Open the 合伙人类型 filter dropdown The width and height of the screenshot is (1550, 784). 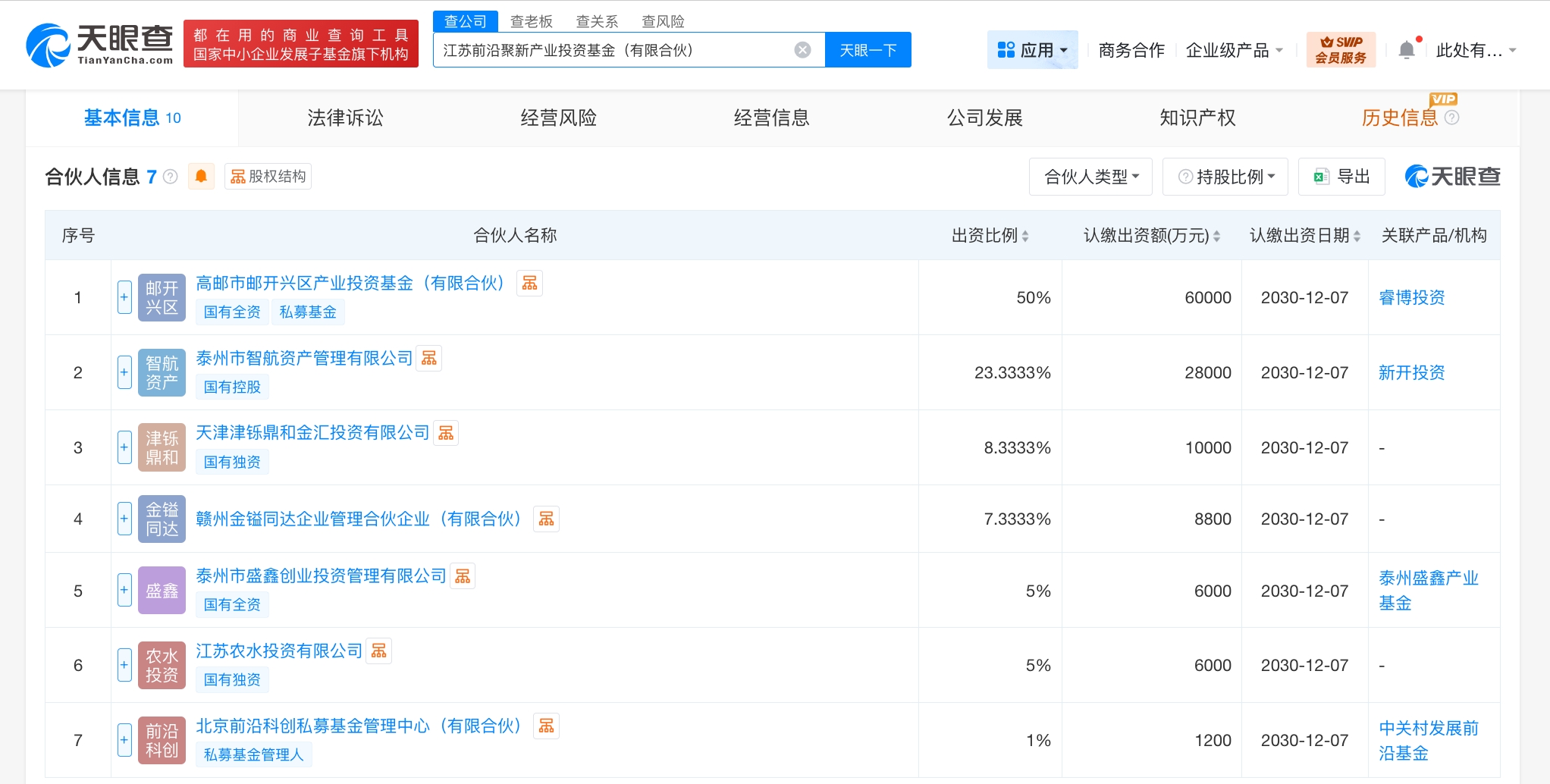[1090, 177]
